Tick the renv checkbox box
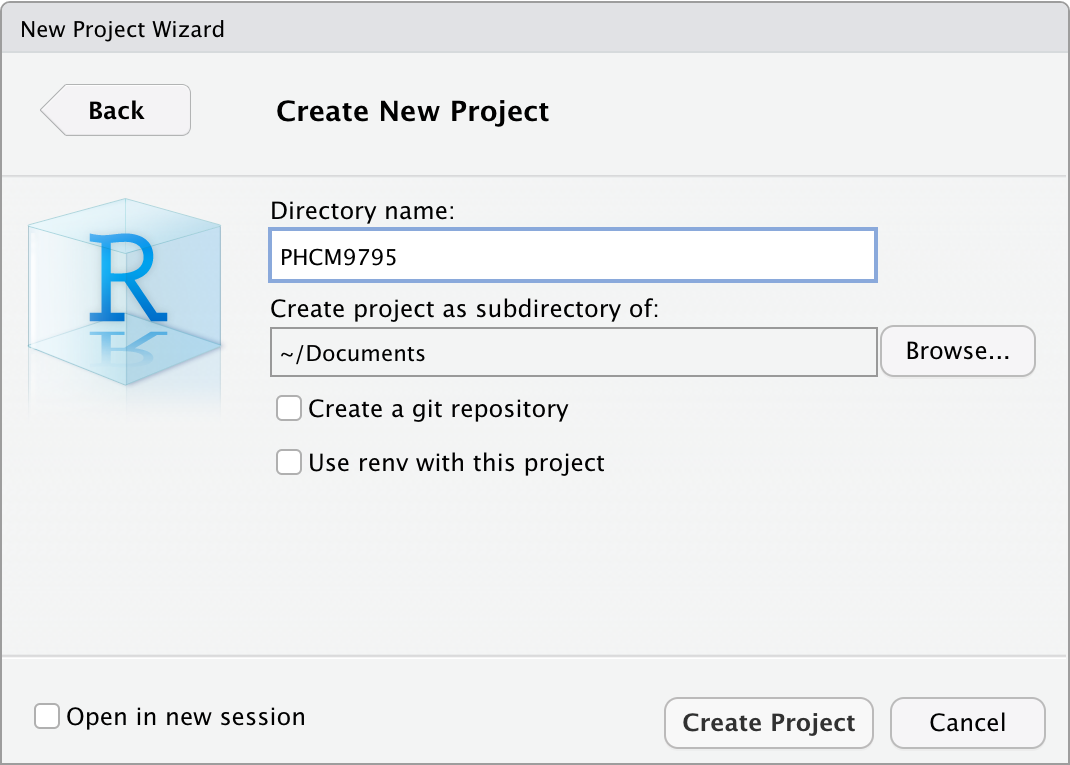This screenshot has width=1070, height=765. point(289,462)
